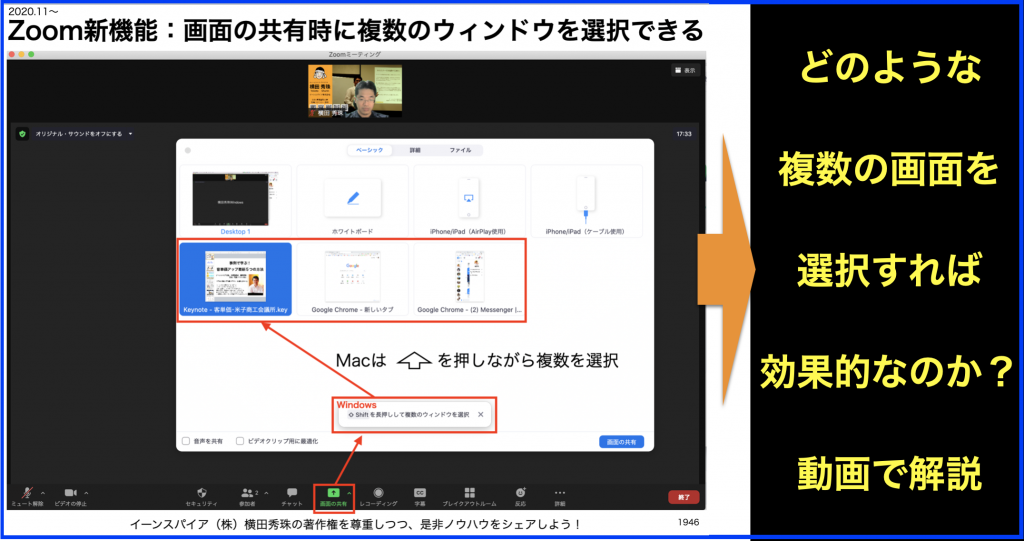Select the Desktop 1 thumbnail
The width and height of the screenshot is (1024, 541).
tap(236, 201)
